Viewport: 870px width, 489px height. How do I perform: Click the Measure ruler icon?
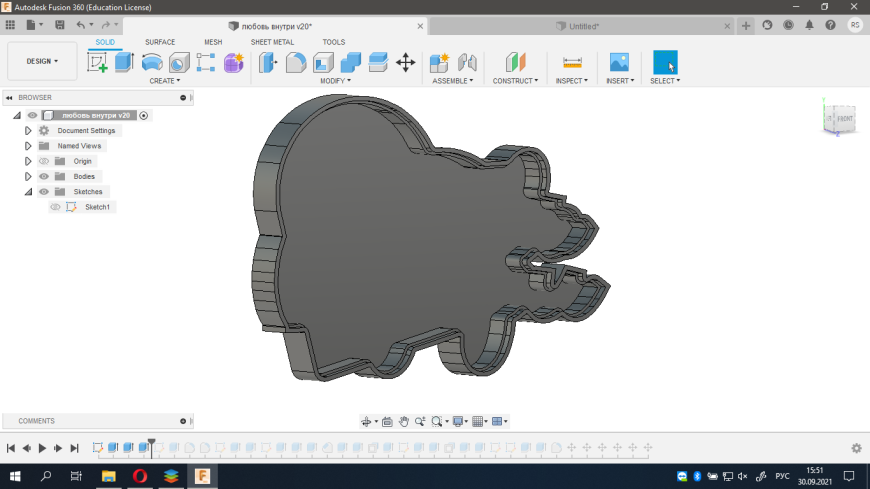(572, 62)
